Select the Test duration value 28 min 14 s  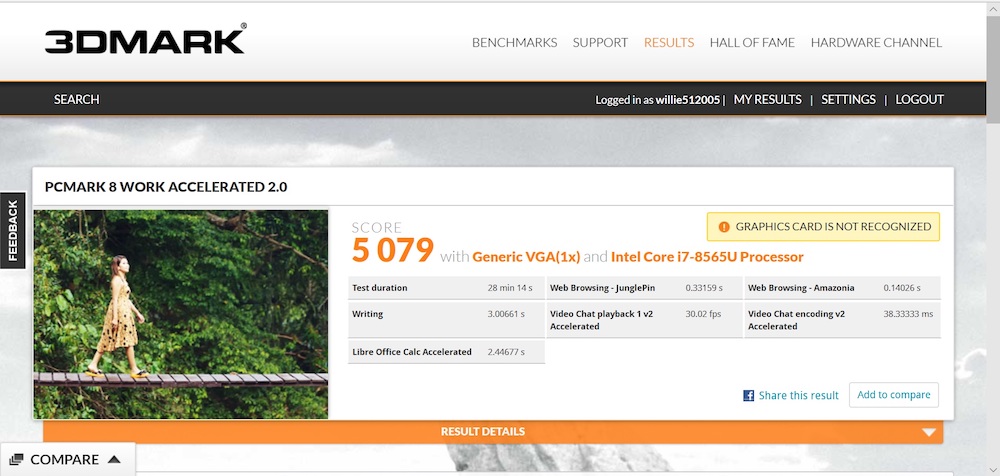point(510,288)
